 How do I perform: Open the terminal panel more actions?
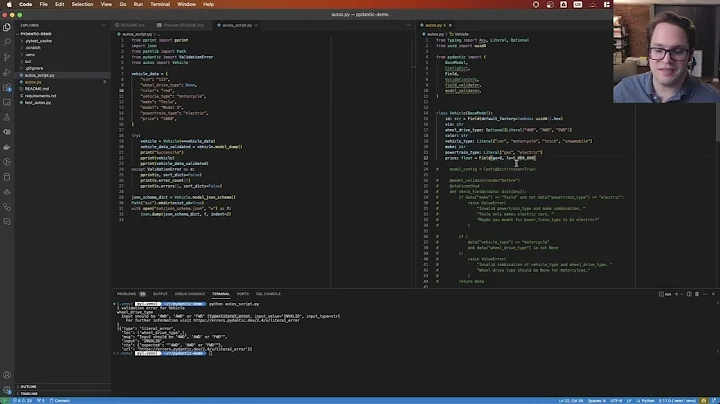point(705,294)
